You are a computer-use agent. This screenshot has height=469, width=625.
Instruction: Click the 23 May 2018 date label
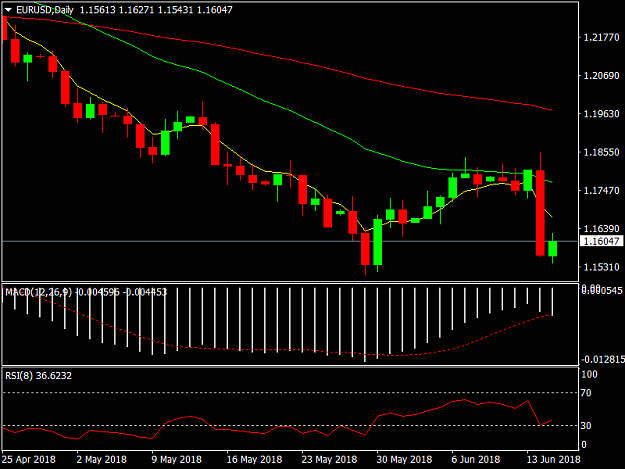(329, 459)
